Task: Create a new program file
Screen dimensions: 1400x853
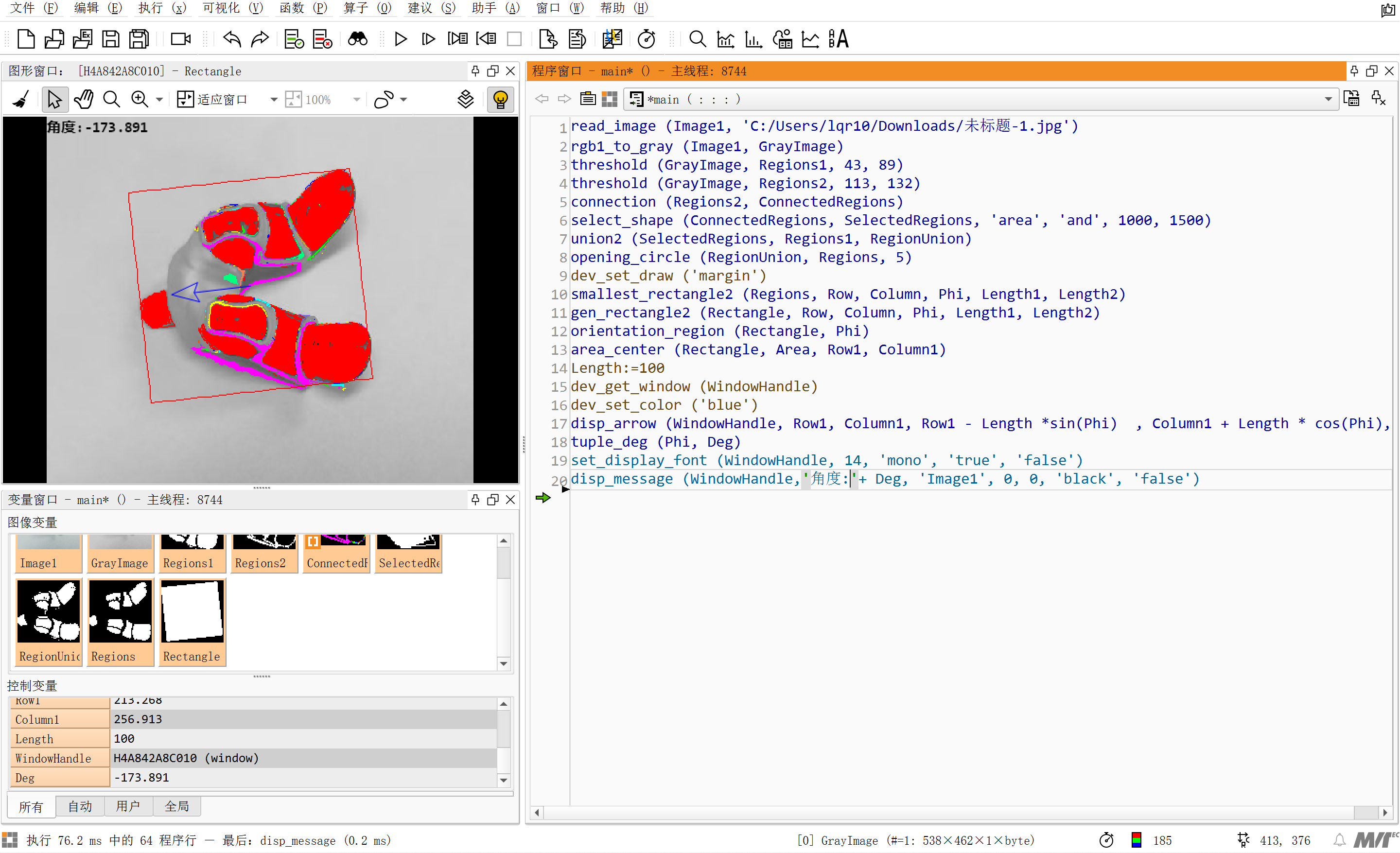Action: [26, 38]
